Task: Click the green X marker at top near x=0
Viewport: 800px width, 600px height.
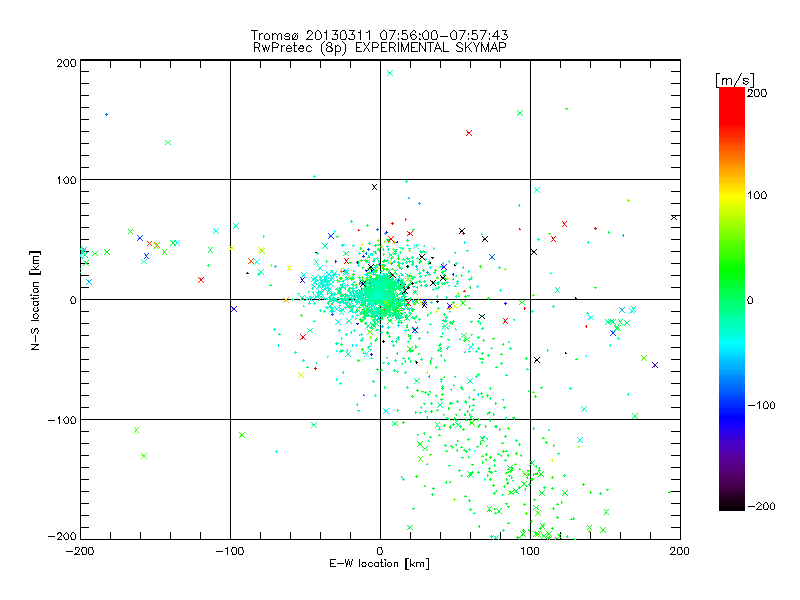Action: 390,73
